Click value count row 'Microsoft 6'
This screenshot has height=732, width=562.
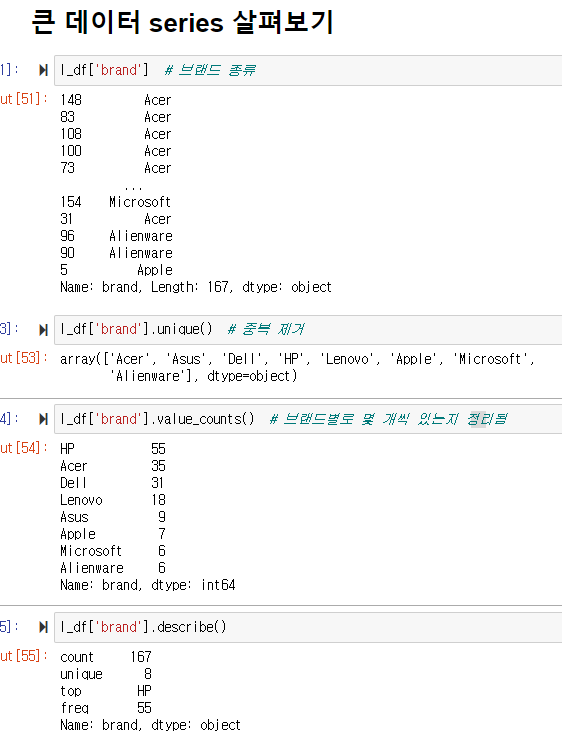[113, 551]
